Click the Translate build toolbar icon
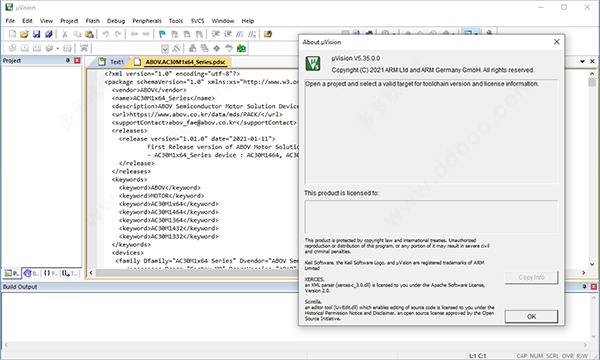This screenshot has width=600, height=360. click(12, 48)
